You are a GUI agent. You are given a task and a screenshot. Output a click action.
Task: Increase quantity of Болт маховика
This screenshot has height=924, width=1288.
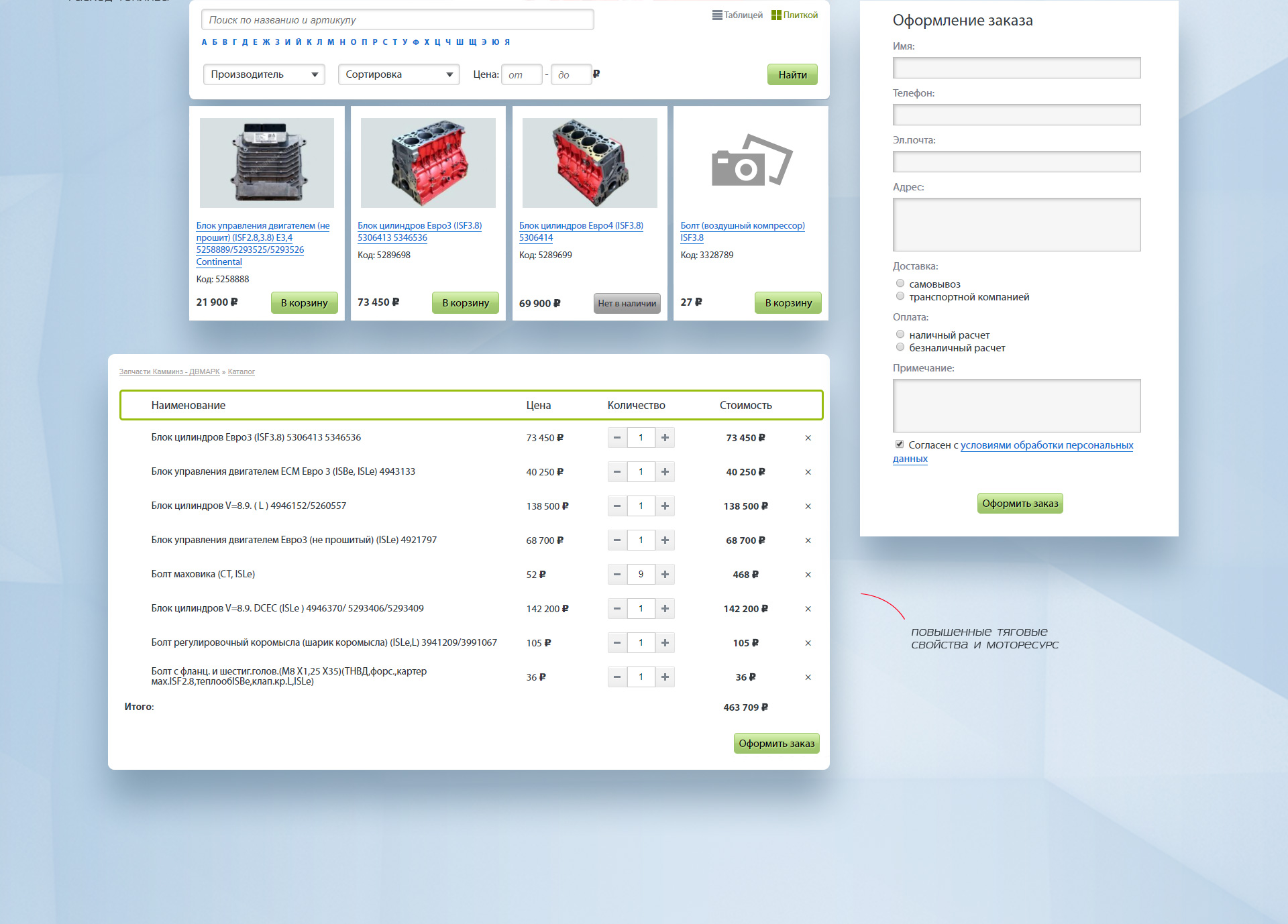coord(665,574)
